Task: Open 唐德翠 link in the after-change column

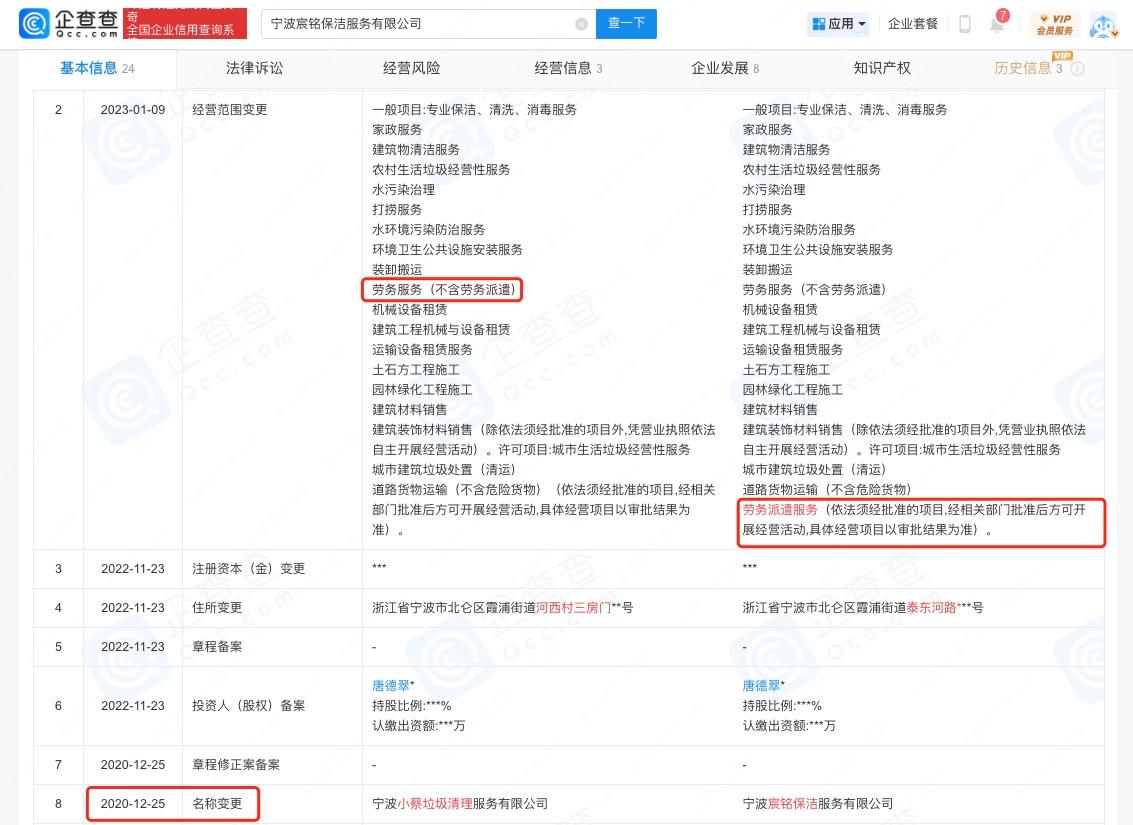Action: [762, 686]
